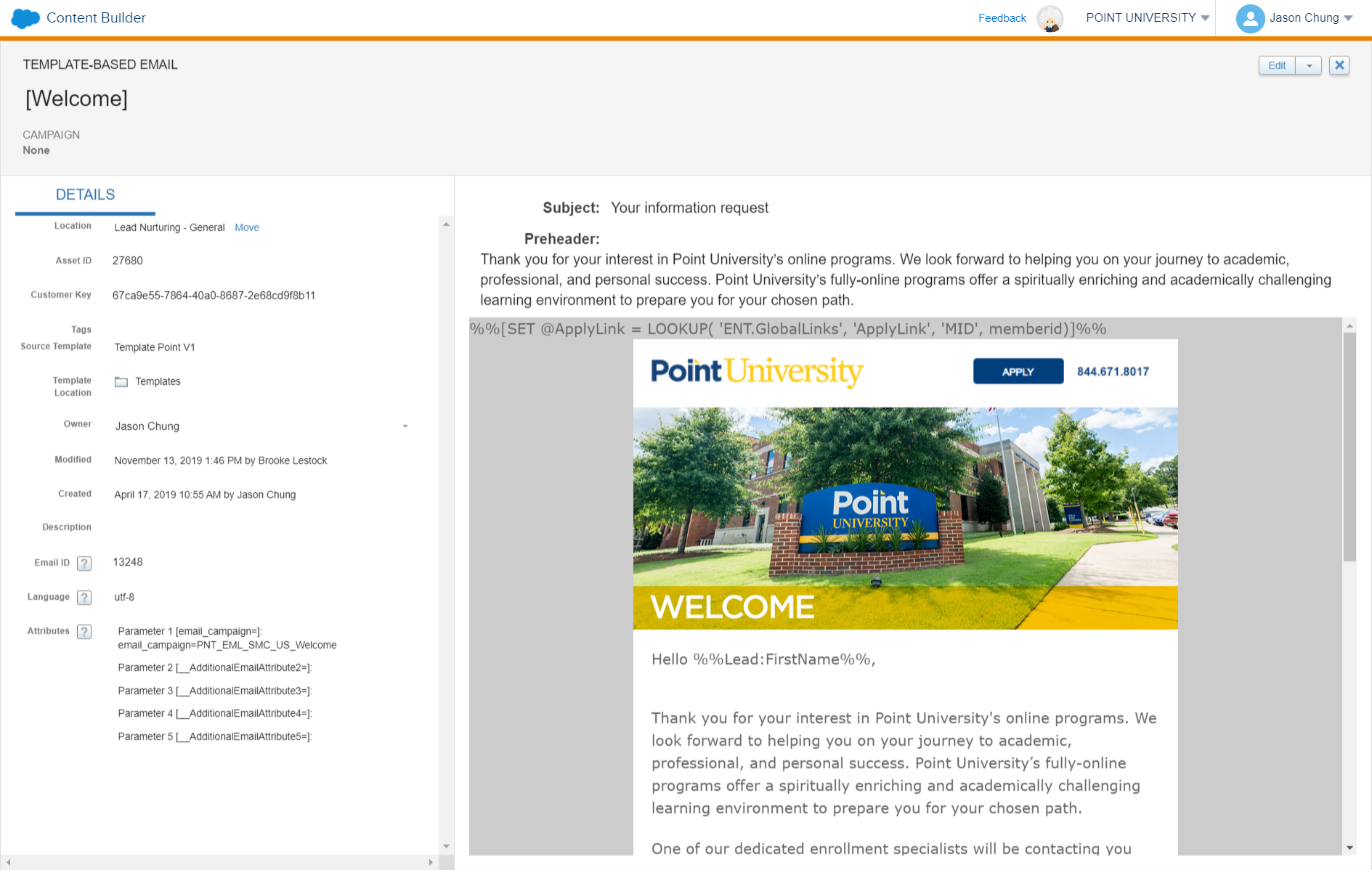
Task: Click Move next to Lead Nurturing location
Action: [247, 227]
